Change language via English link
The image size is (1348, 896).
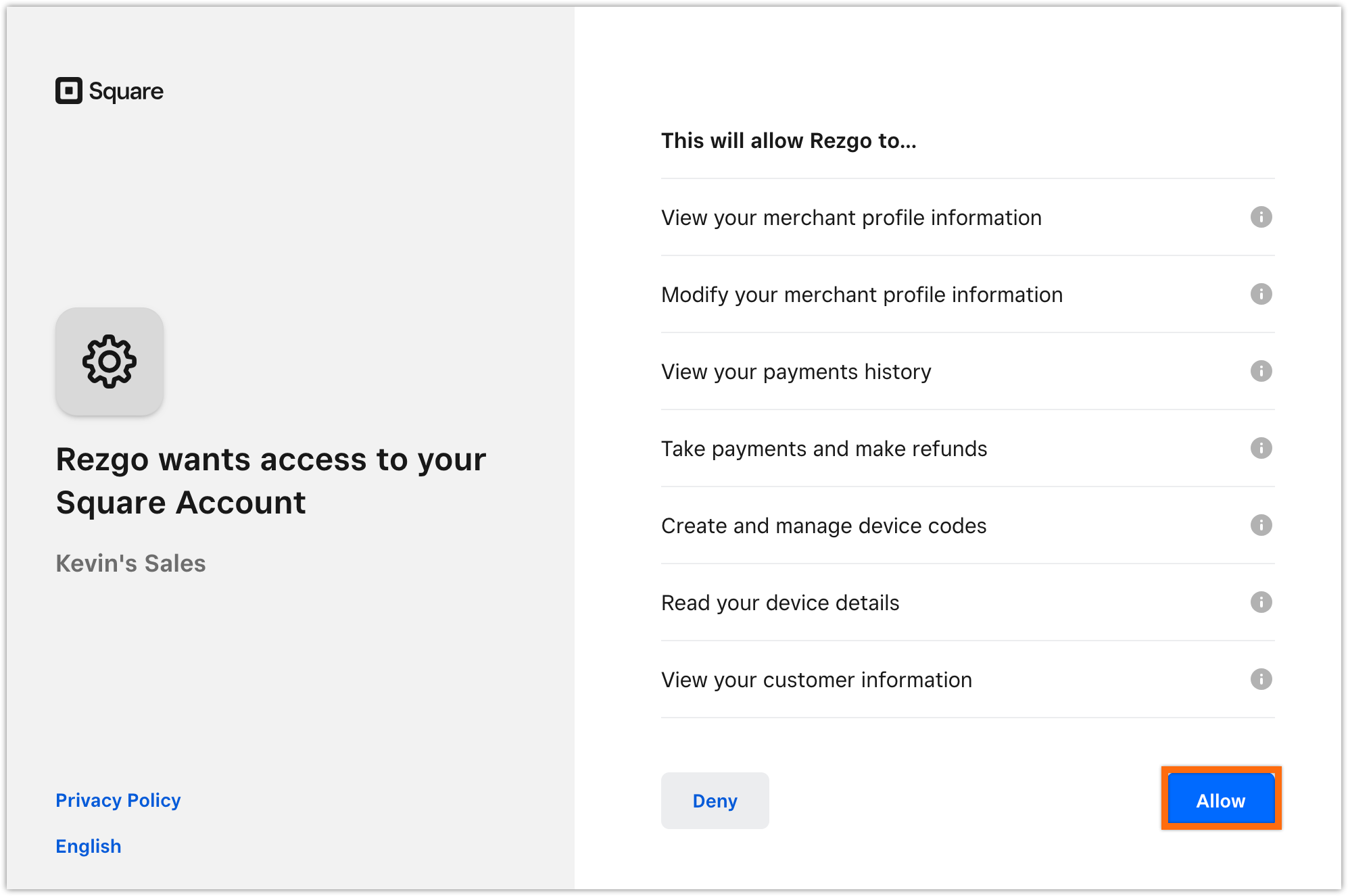point(89,846)
